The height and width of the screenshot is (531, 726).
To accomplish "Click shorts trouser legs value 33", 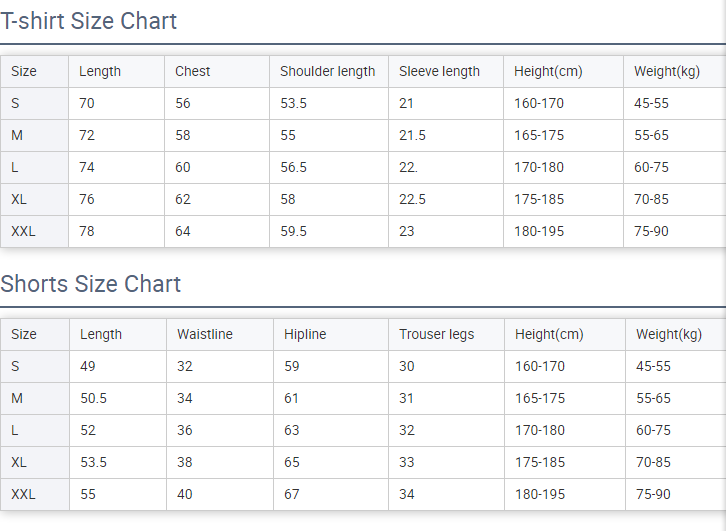I will pyautogui.click(x=407, y=462).
